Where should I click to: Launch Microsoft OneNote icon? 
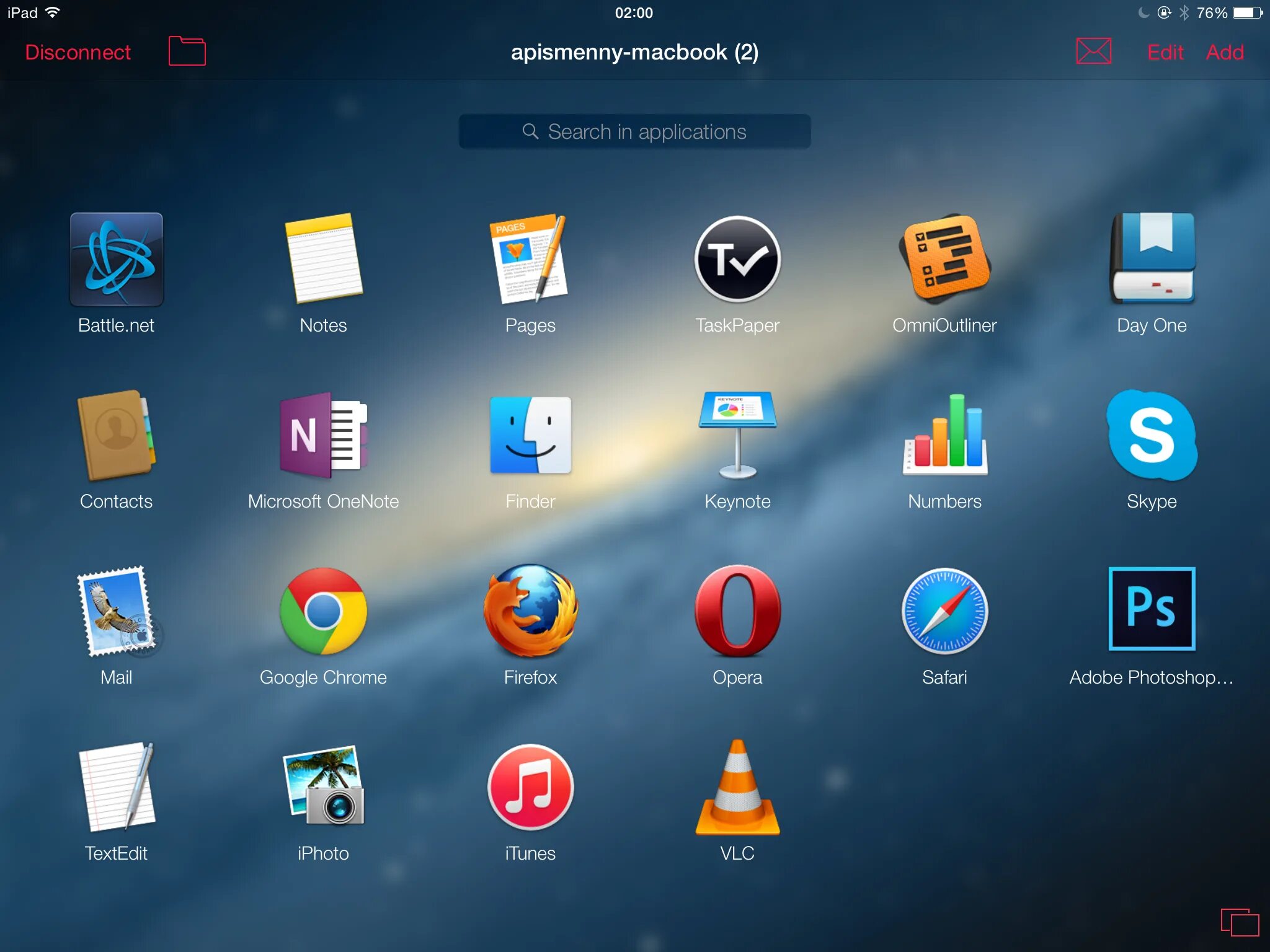pyautogui.click(x=323, y=435)
